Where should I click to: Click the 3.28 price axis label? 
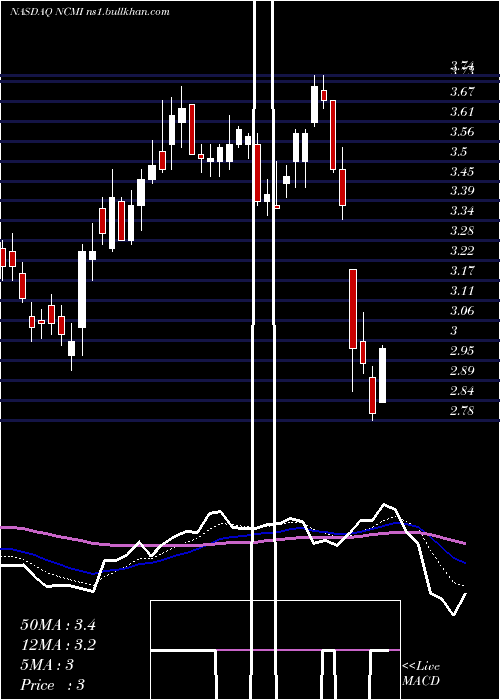(462, 231)
